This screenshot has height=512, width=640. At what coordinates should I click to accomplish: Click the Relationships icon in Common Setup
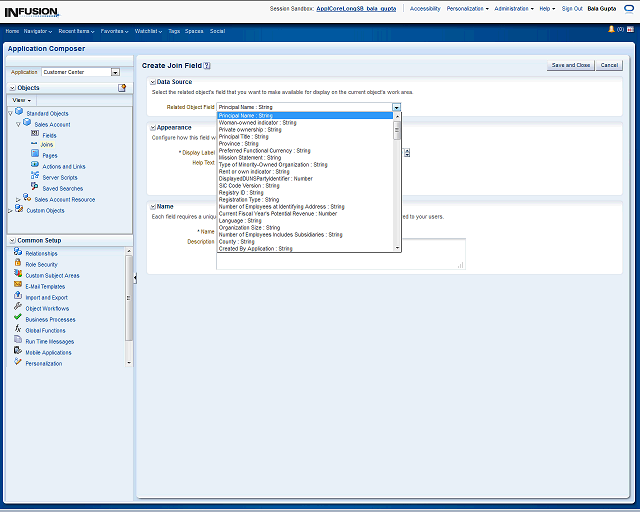pyautogui.click(x=18, y=253)
